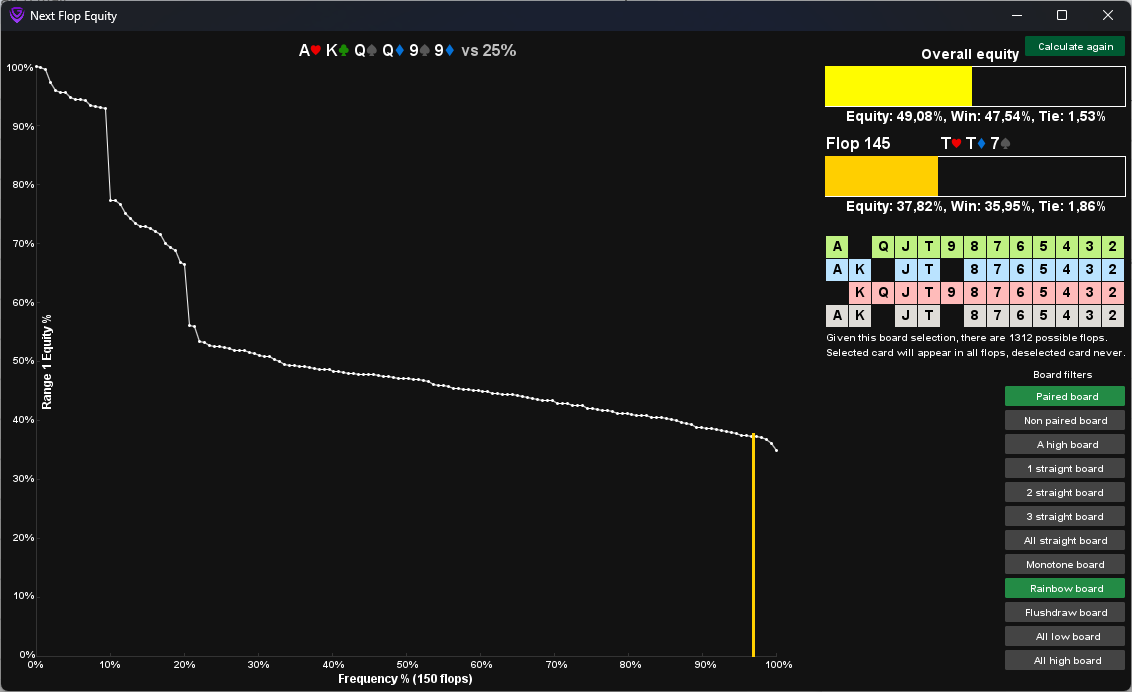Enable the Non paired board filter
The width and height of the screenshot is (1132, 692).
click(x=1065, y=421)
